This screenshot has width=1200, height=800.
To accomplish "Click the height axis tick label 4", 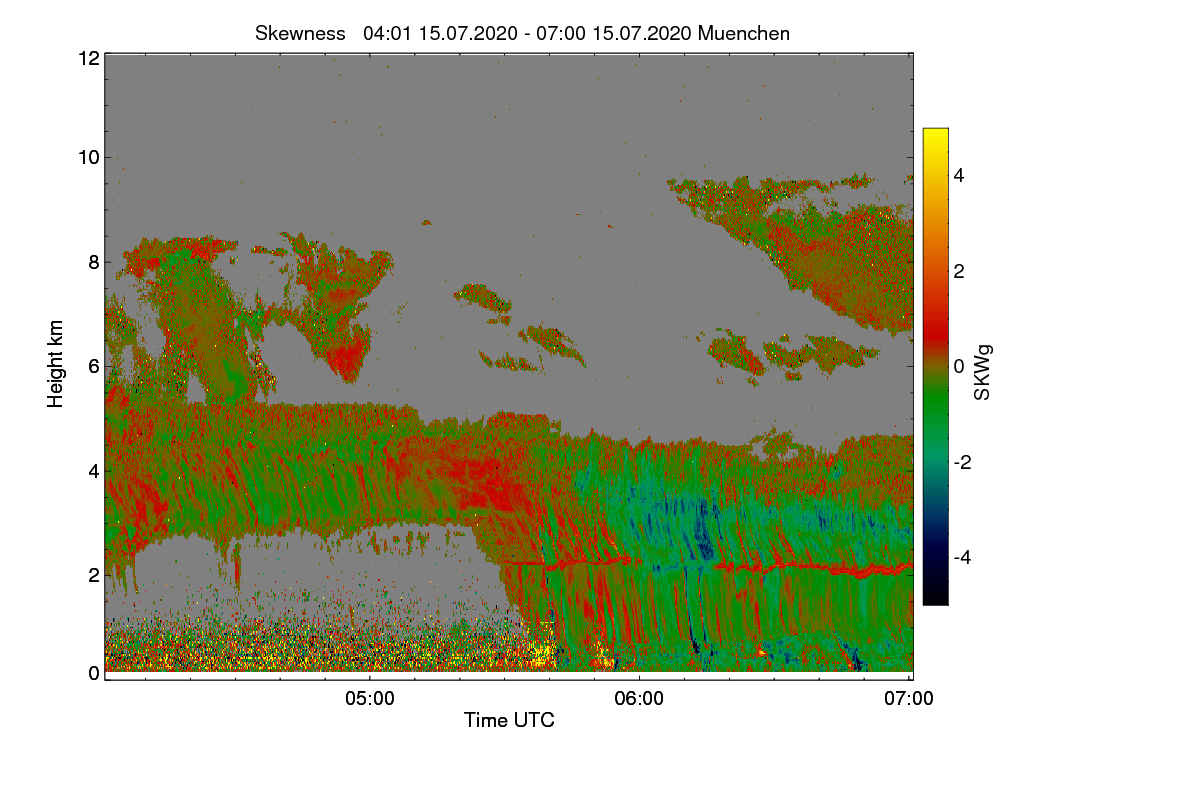I will 94,470.
